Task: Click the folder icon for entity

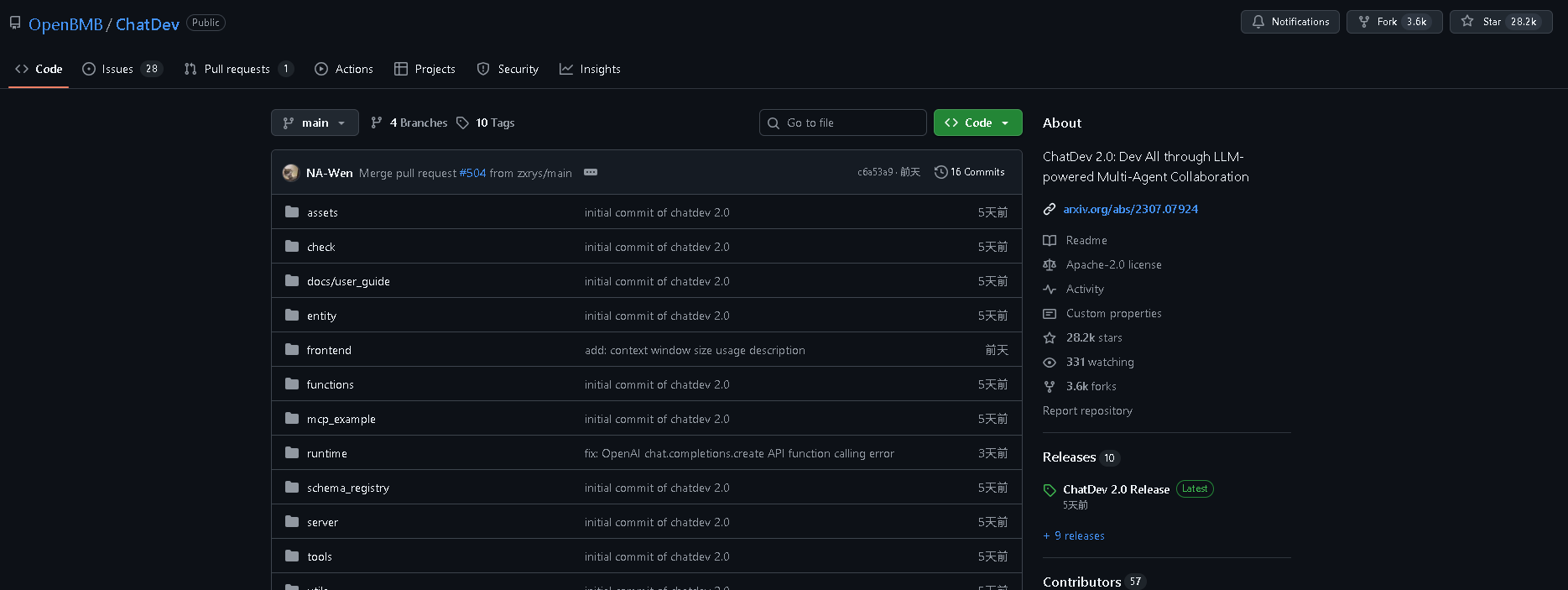Action: pyautogui.click(x=292, y=315)
